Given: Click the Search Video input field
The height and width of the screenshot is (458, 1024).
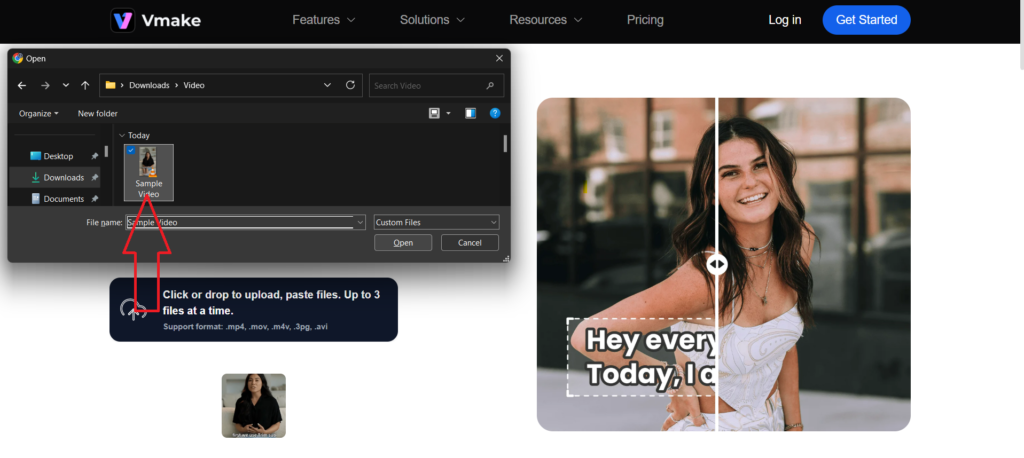Looking at the screenshot, I should 428,86.
